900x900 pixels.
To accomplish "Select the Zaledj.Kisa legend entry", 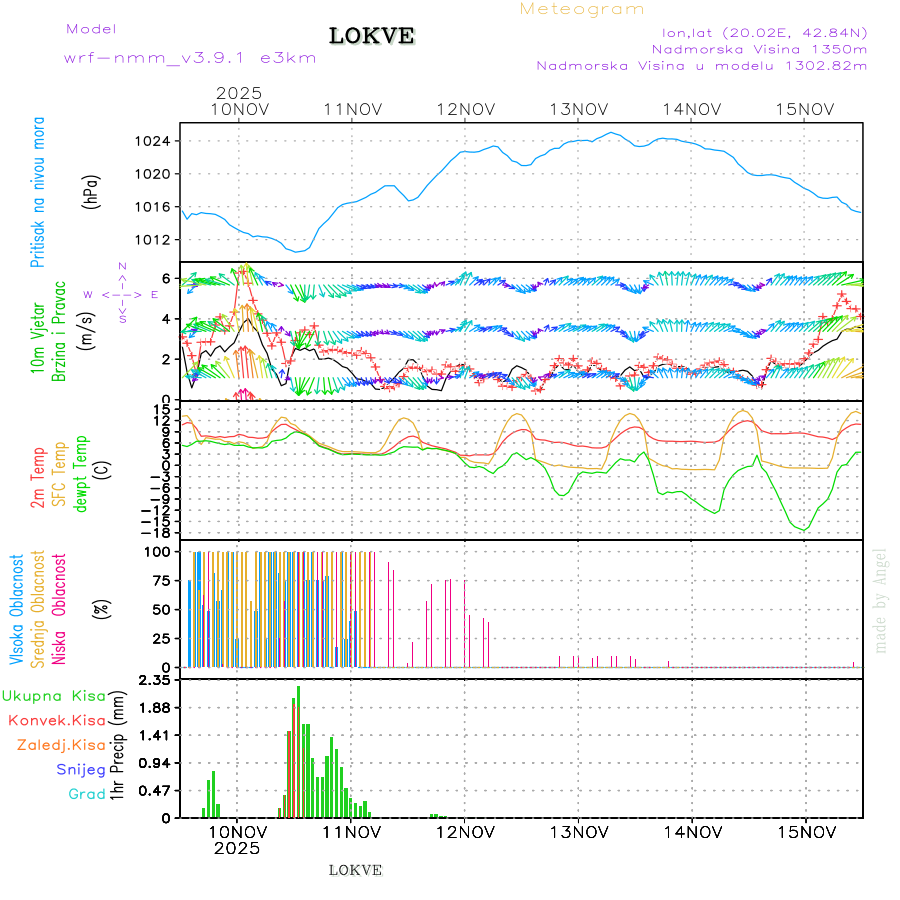I will 61,745.
